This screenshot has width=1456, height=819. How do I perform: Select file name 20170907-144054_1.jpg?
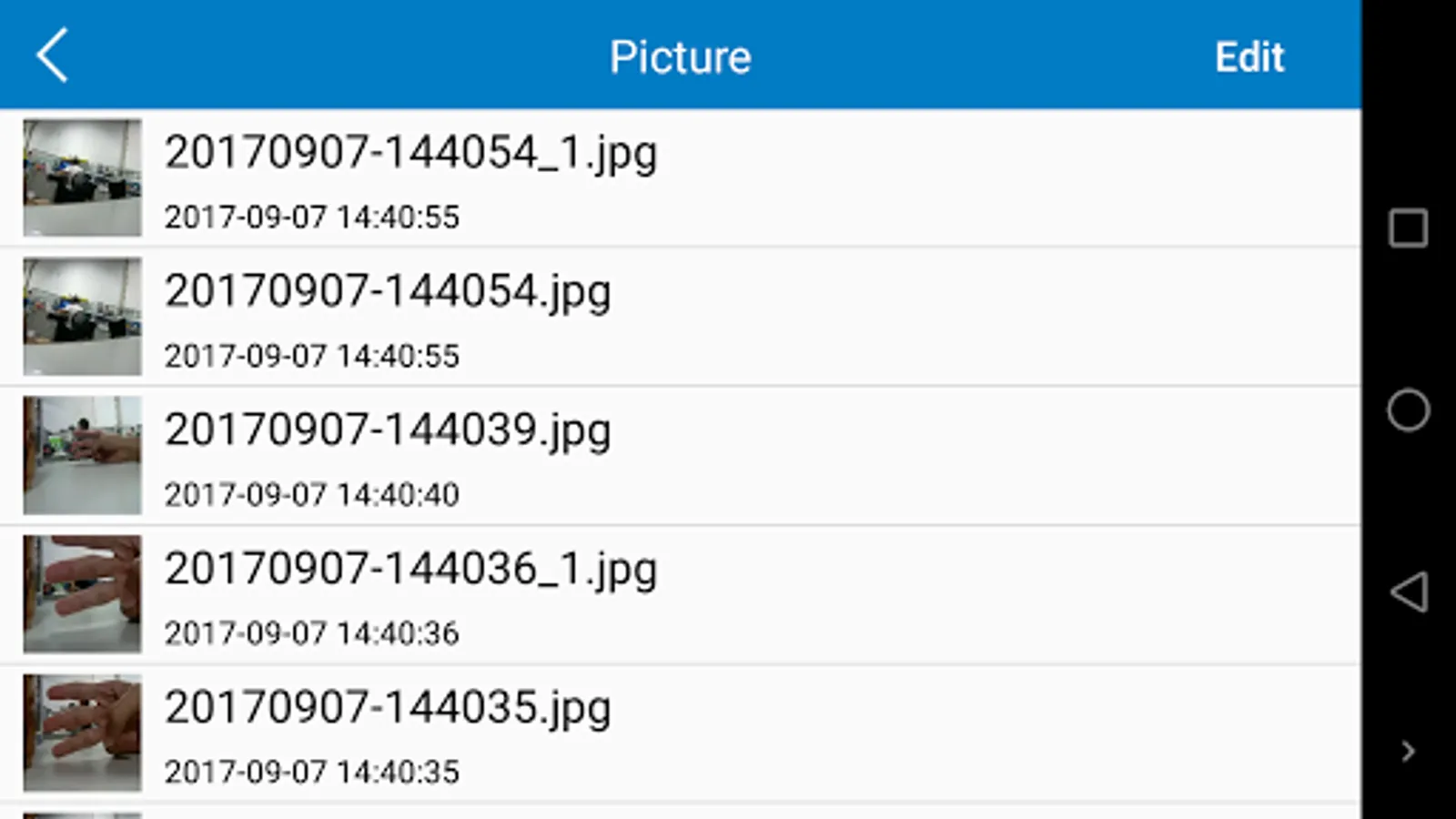tap(410, 153)
